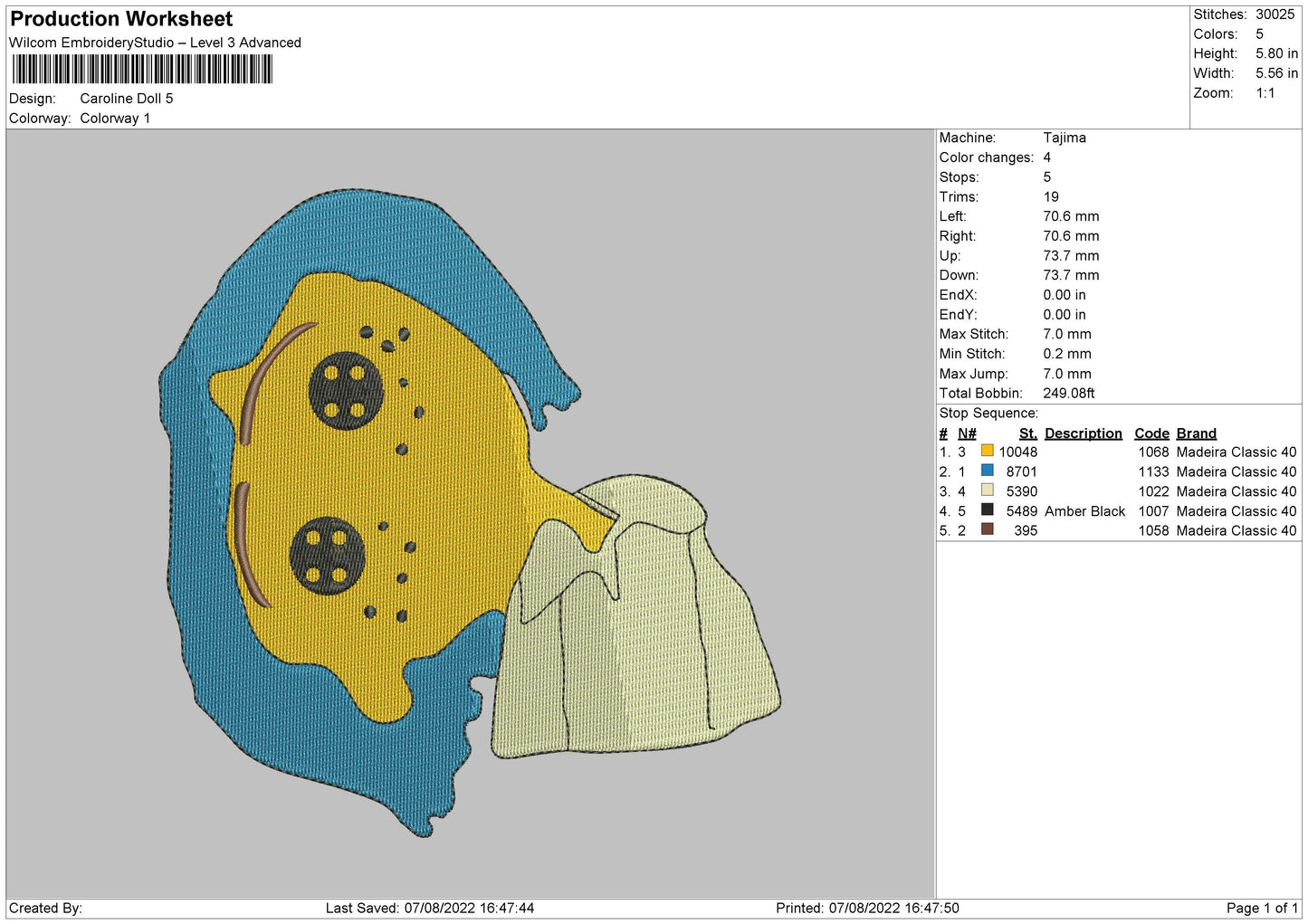The width and height of the screenshot is (1308, 924).
Task: Click the machine value 'Tajima'
Action: tap(1065, 138)
